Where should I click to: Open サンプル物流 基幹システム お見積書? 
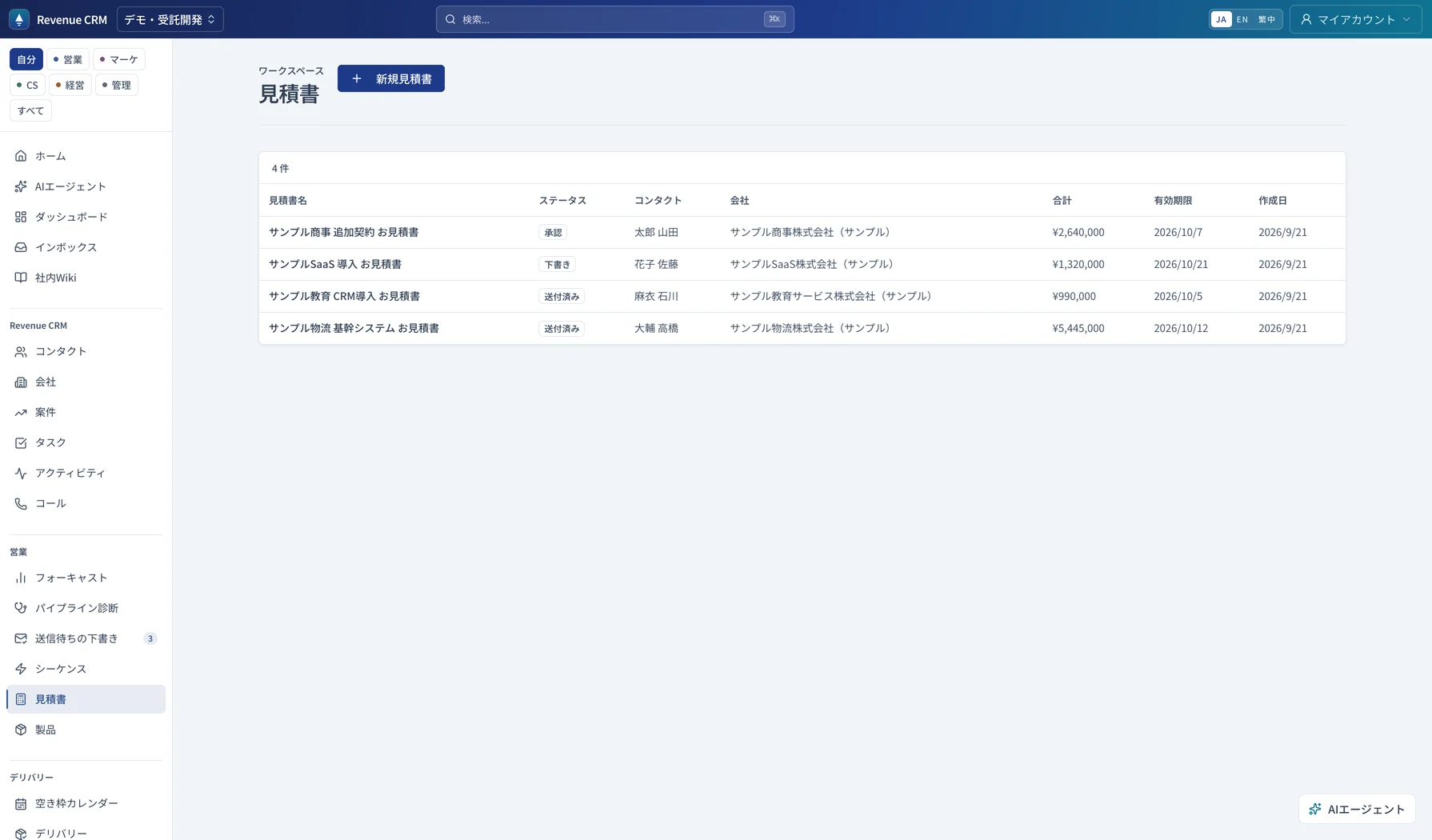click(x=354, y=328)
